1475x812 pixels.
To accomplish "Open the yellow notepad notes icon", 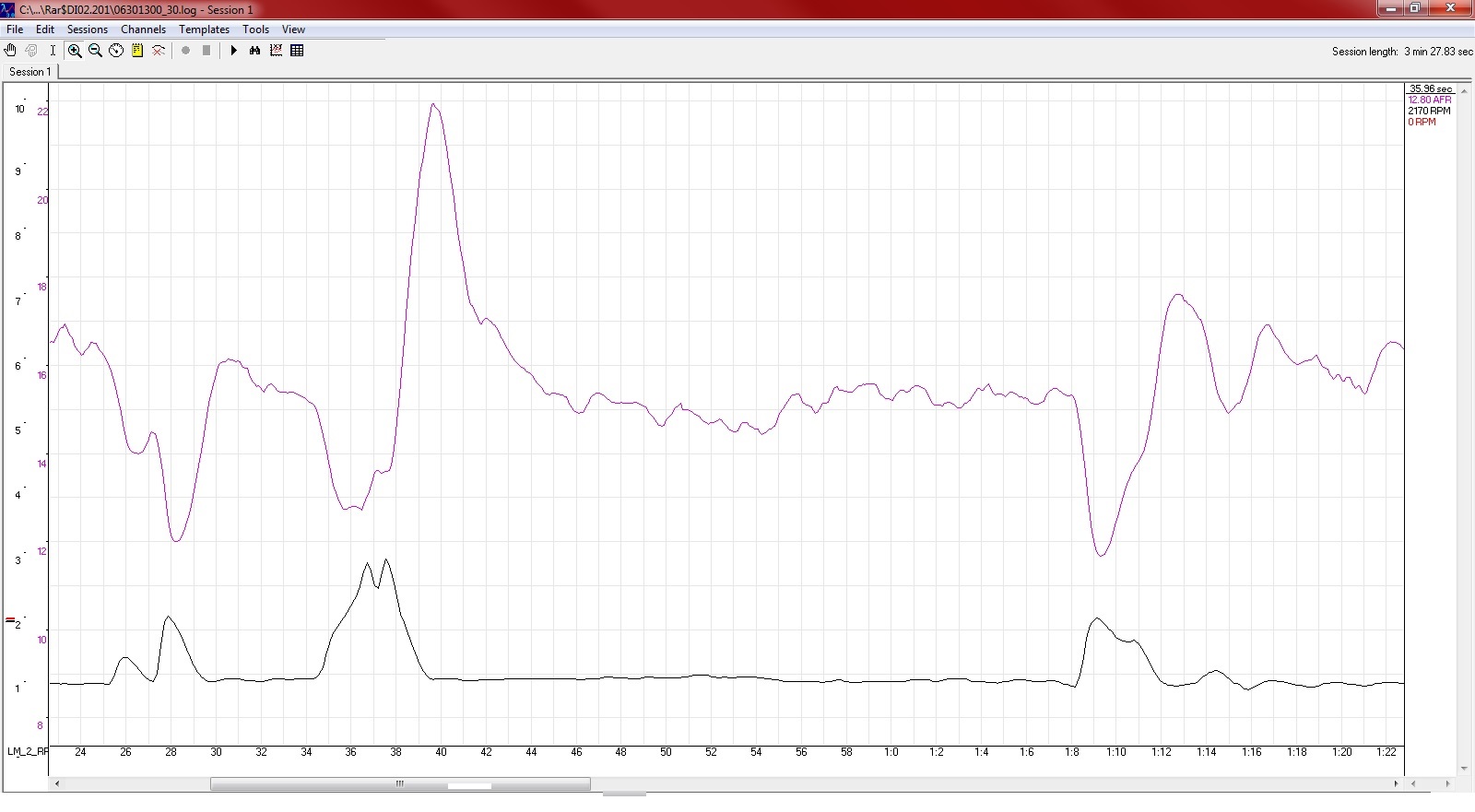I will (x=137, y=51).
